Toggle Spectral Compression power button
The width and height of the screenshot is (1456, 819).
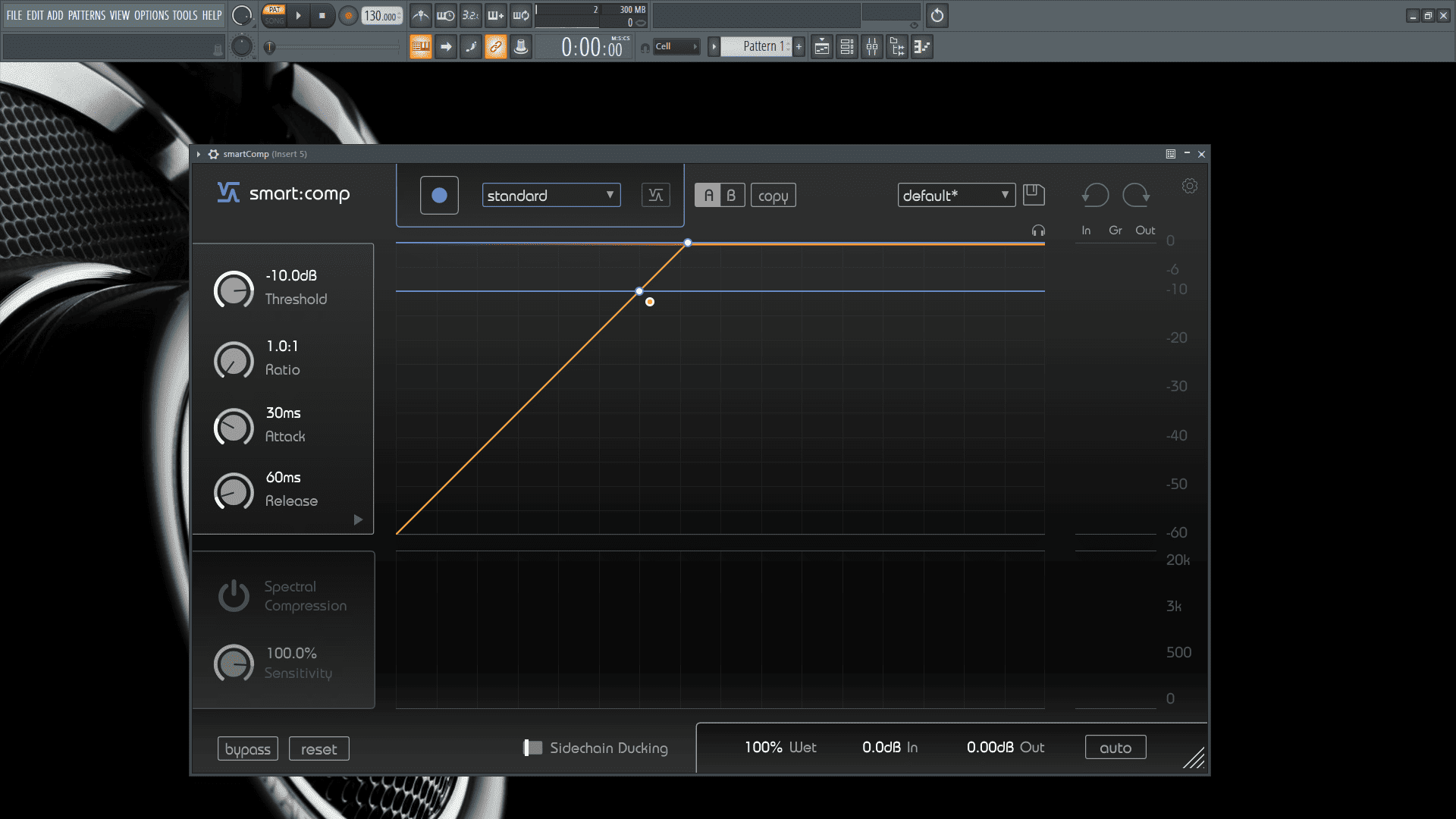pyautogui.click(x=234, y=596)
